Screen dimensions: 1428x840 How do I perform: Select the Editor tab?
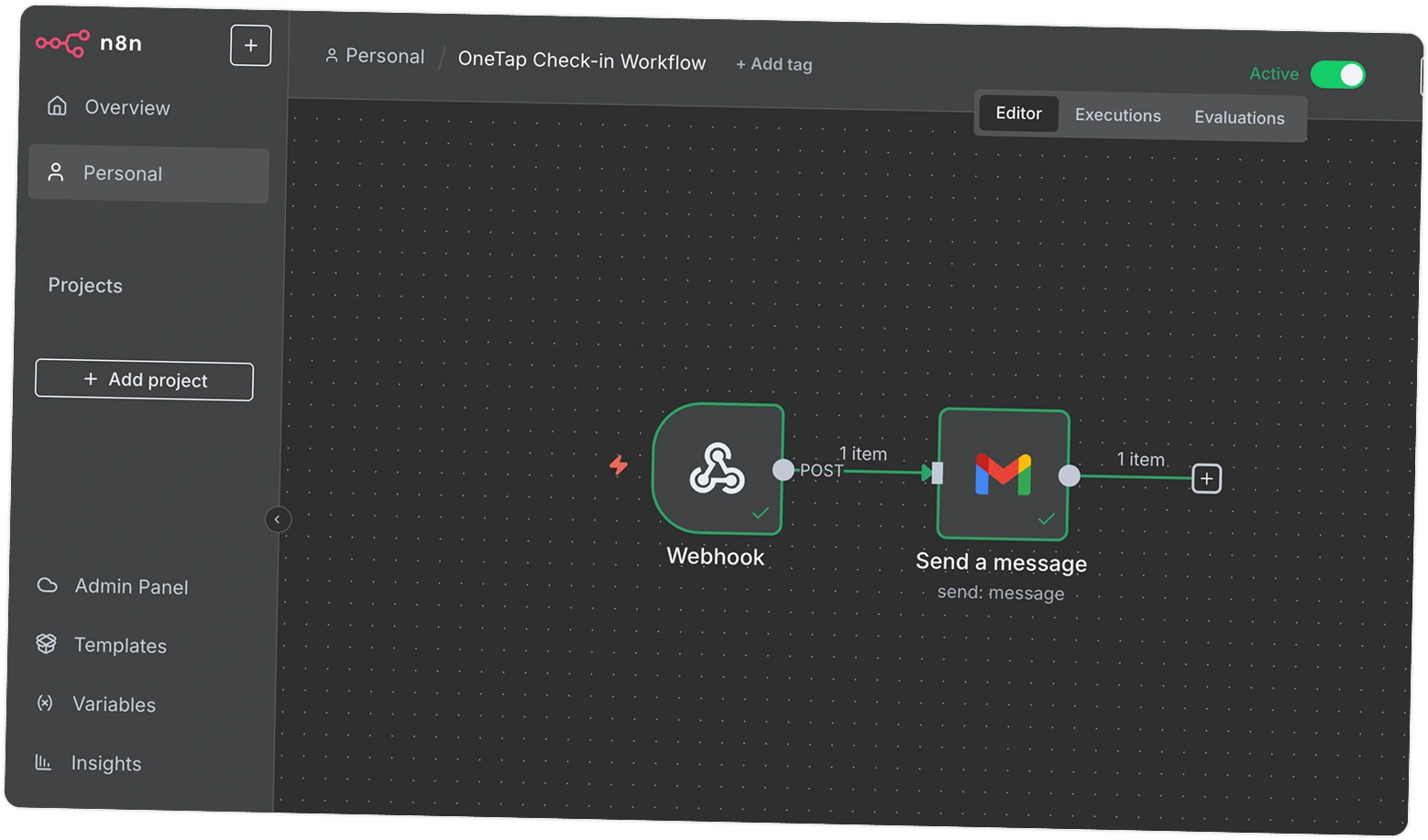(1018, 114)
